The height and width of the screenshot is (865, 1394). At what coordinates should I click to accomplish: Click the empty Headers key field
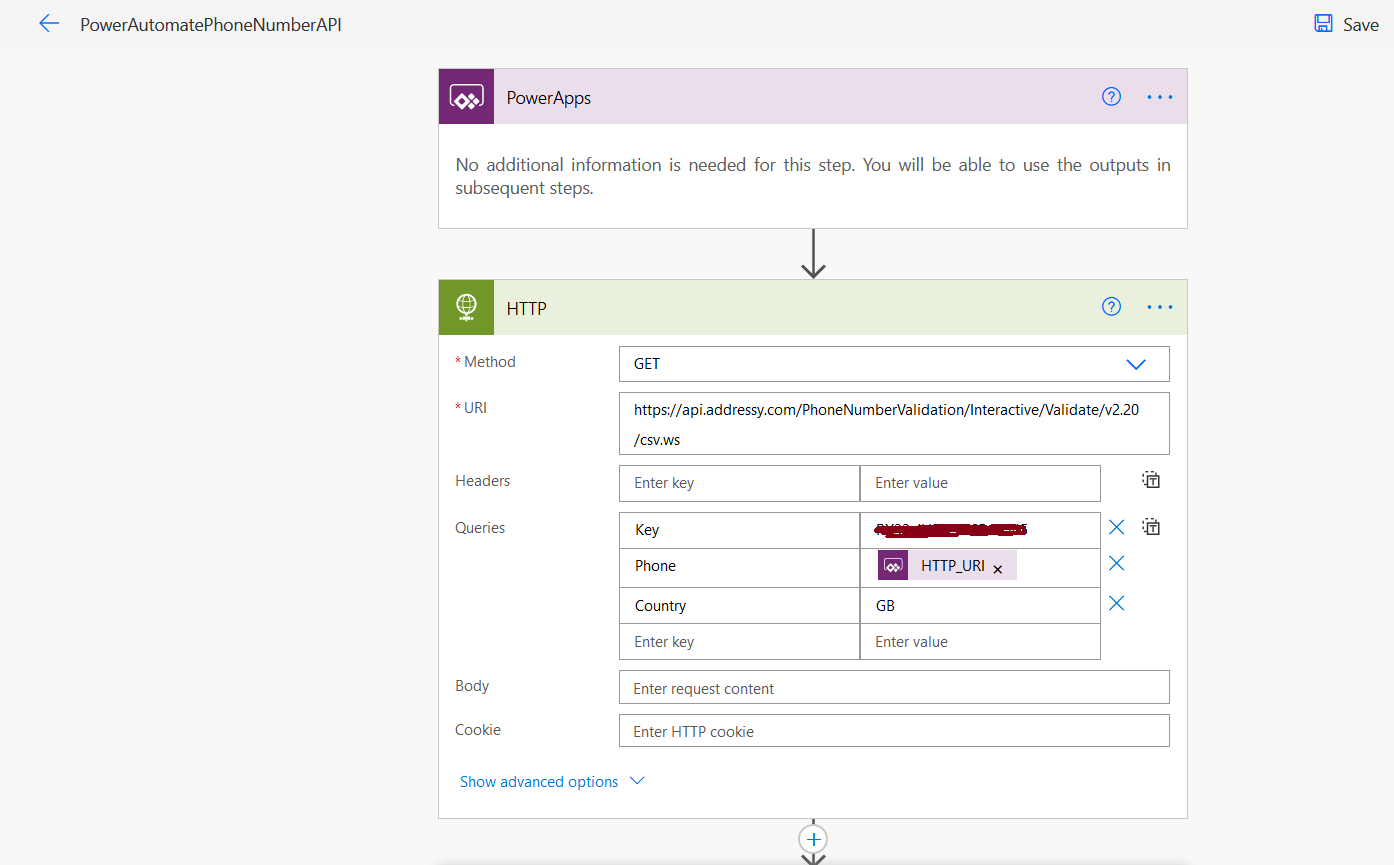(738, 483)
